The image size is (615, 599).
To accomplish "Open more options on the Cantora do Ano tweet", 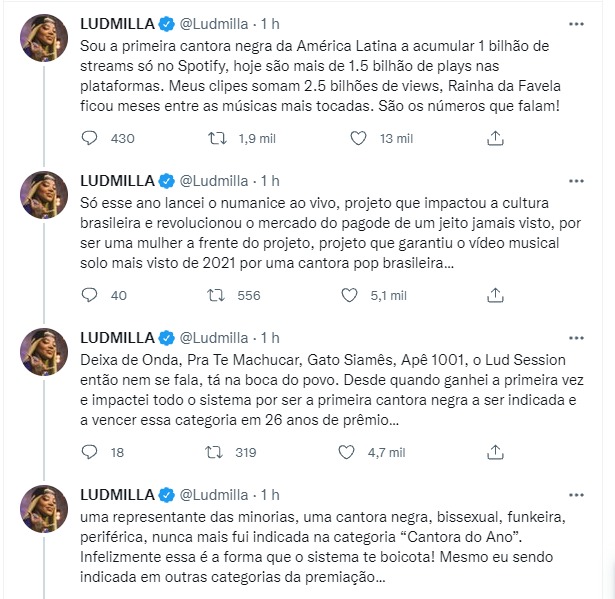I will click(576, 494).
